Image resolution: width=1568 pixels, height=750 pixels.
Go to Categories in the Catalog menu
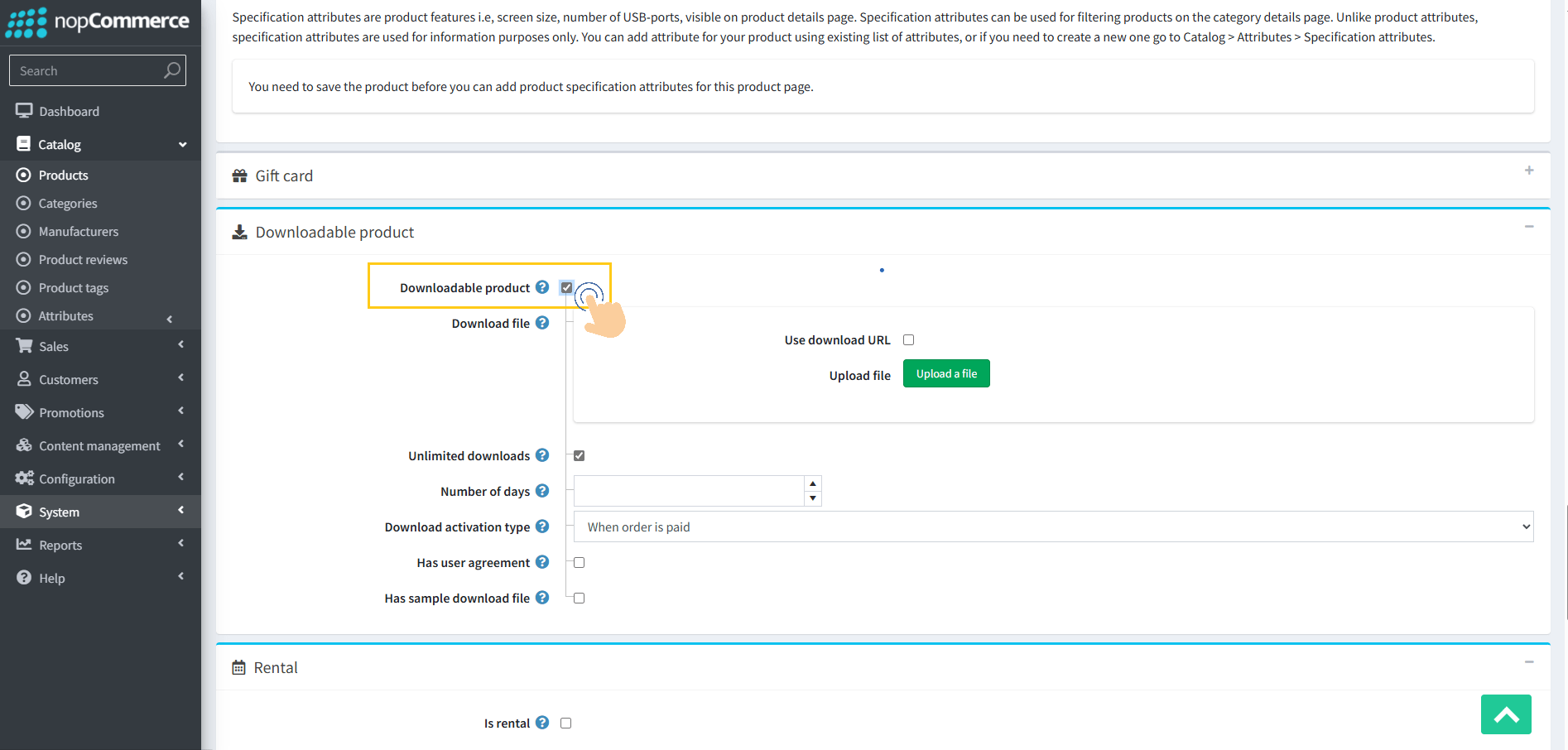pyautogui.click(x=68, y=204)
